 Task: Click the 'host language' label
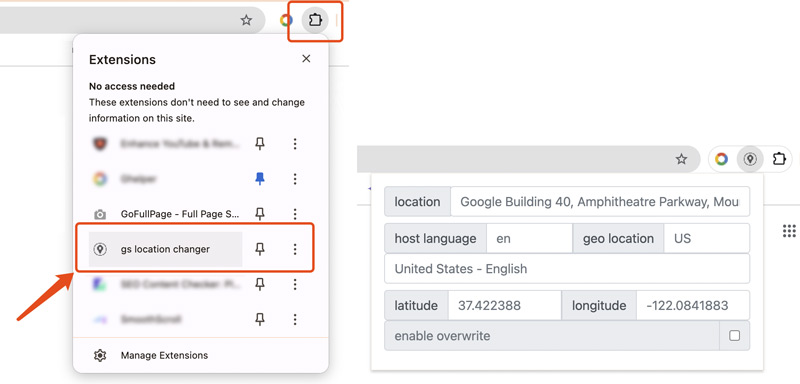[x=435, y=238]
